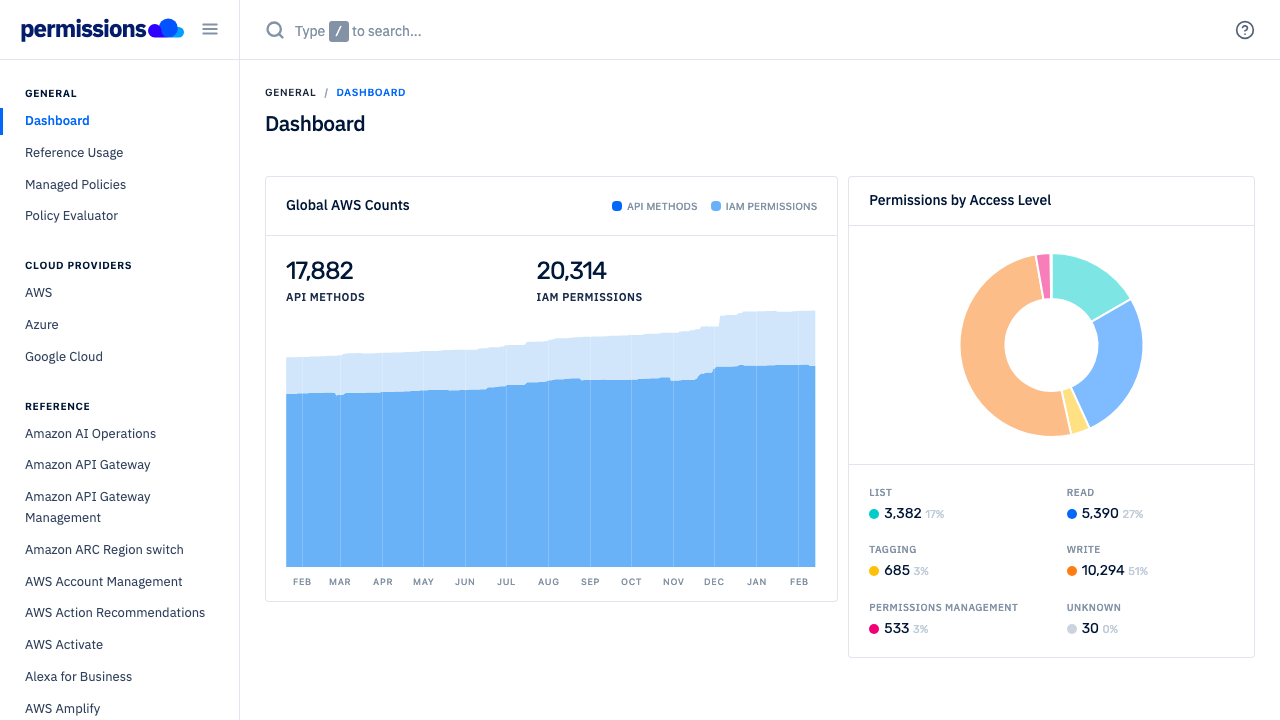Toggle API METHODS legend entry
Image resolution: width=1280 pixels, height=720 pixels.
pyautogui.click(x=655, y=206)
